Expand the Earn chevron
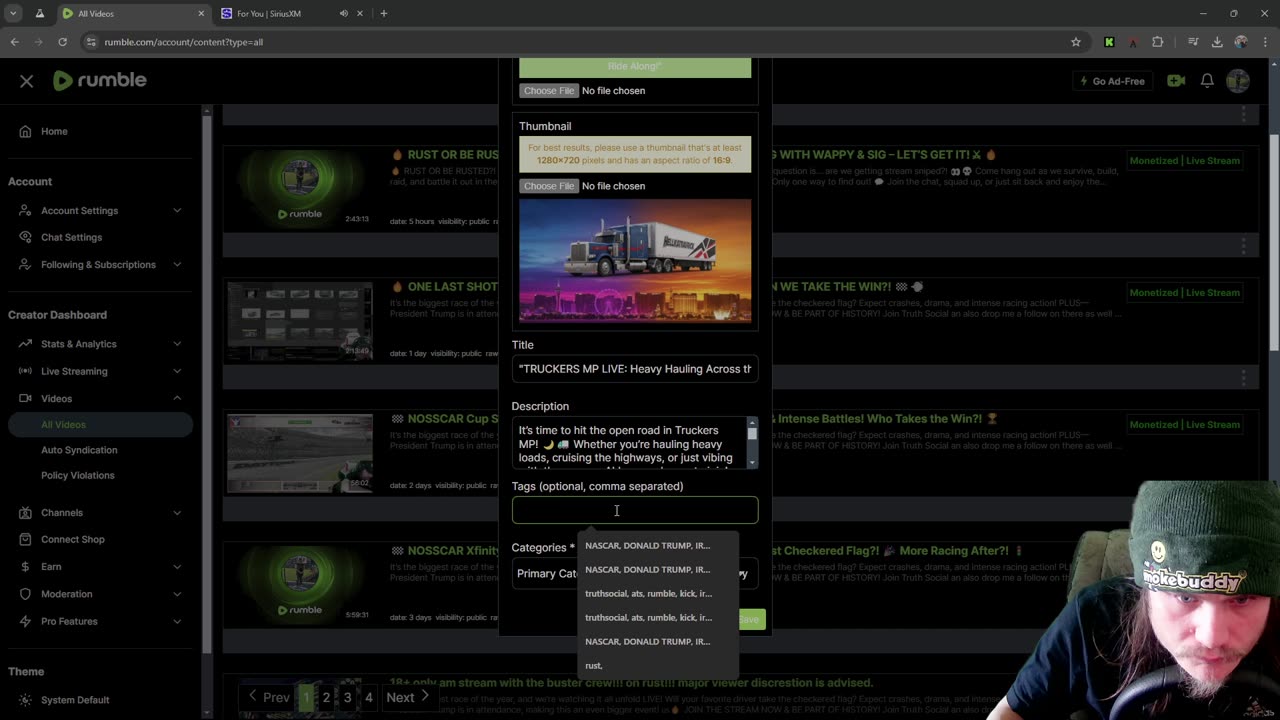The width and height of the screenshot is (1280, 720). [177, 567]
